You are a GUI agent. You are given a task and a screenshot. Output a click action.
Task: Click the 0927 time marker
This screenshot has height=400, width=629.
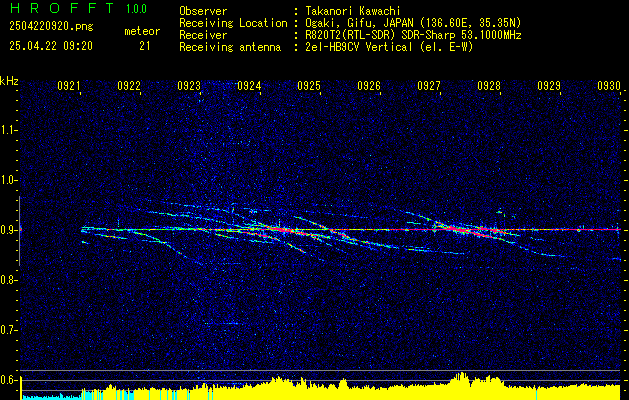click(x=429, y=85)
